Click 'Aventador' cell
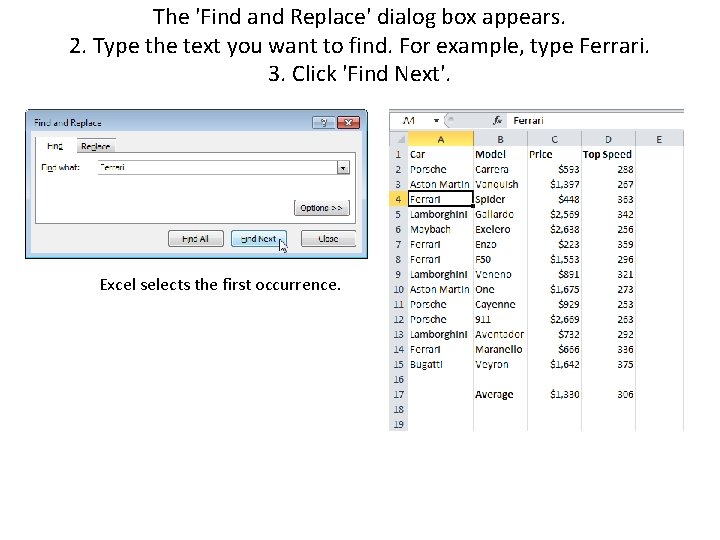The width and height of the screenshot is (720, 540). pos(501,334)
